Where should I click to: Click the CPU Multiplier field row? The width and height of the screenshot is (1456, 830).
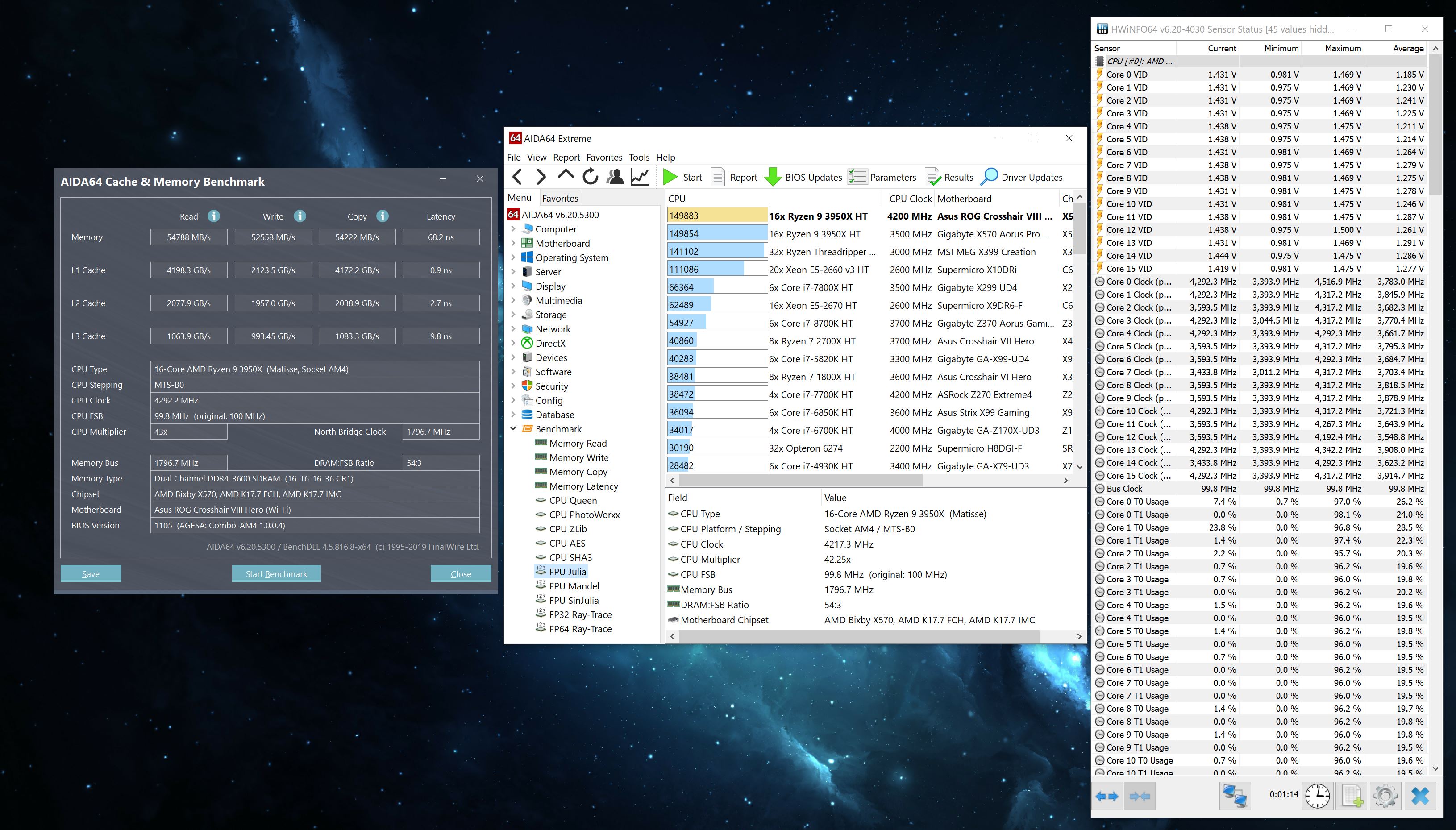pos(875,559)
